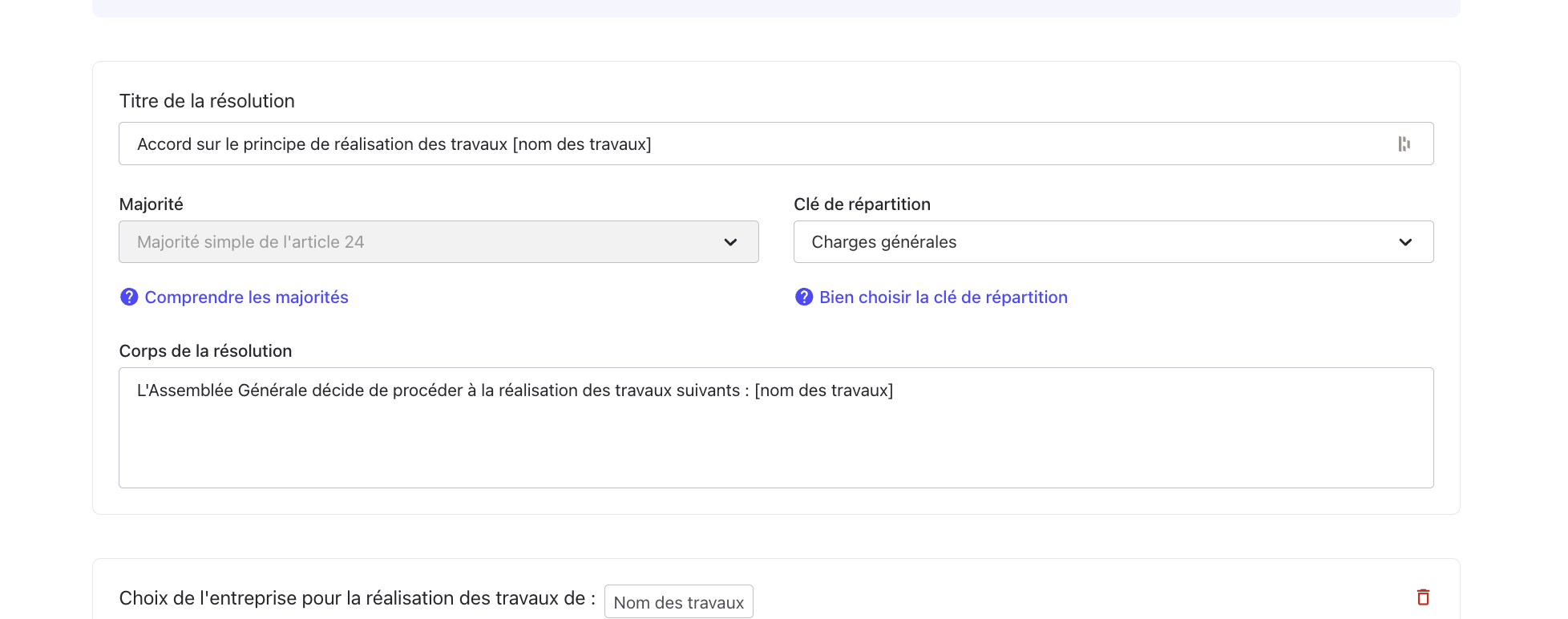The image size is (1568, 619).
Task: Click the 'Corps de la résolution' label
Action: pyautogui.click(x=205, y=351)
